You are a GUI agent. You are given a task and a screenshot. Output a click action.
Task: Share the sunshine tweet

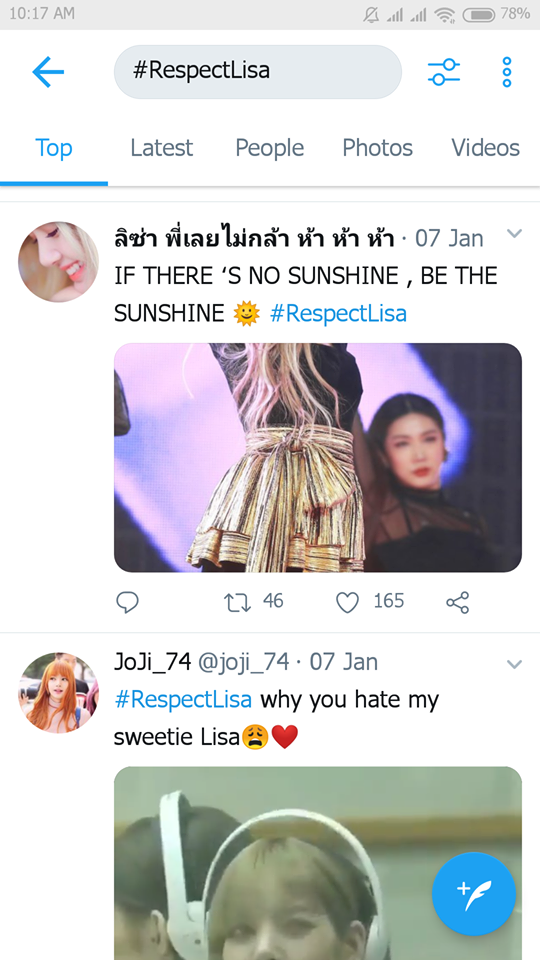457,602
